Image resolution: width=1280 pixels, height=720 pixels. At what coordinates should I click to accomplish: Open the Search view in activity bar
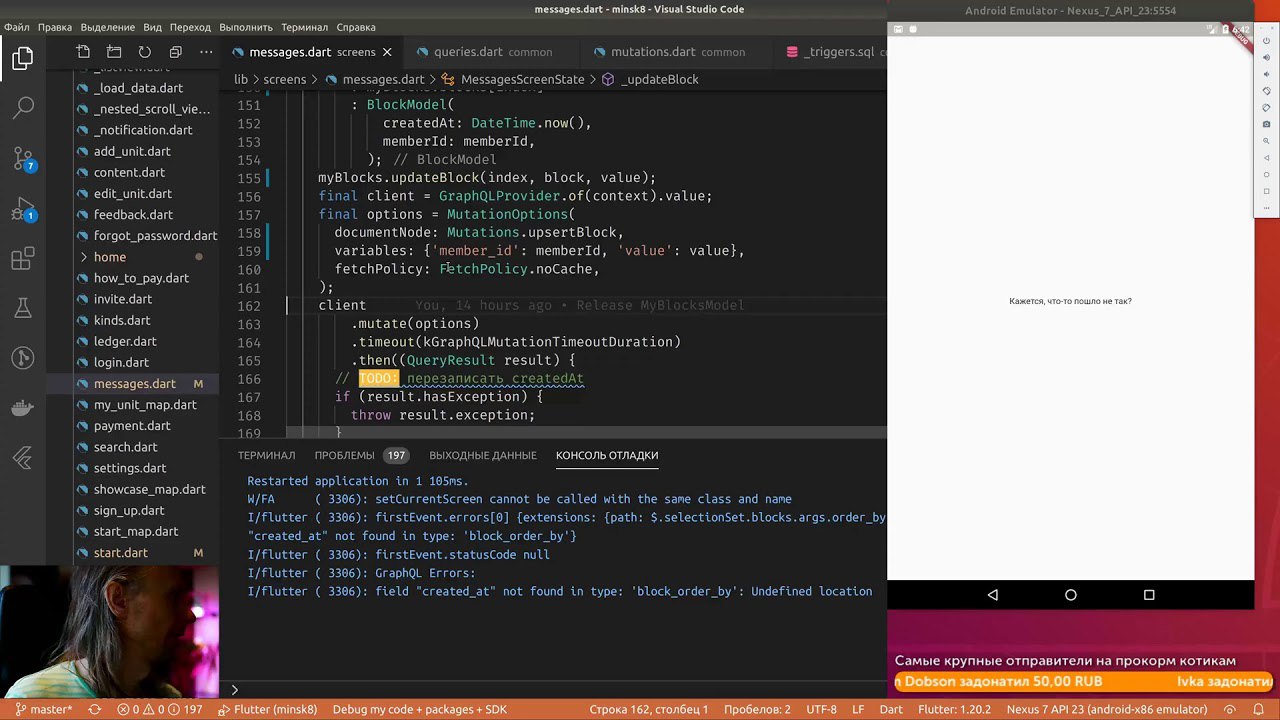click(x=23, y=108)
